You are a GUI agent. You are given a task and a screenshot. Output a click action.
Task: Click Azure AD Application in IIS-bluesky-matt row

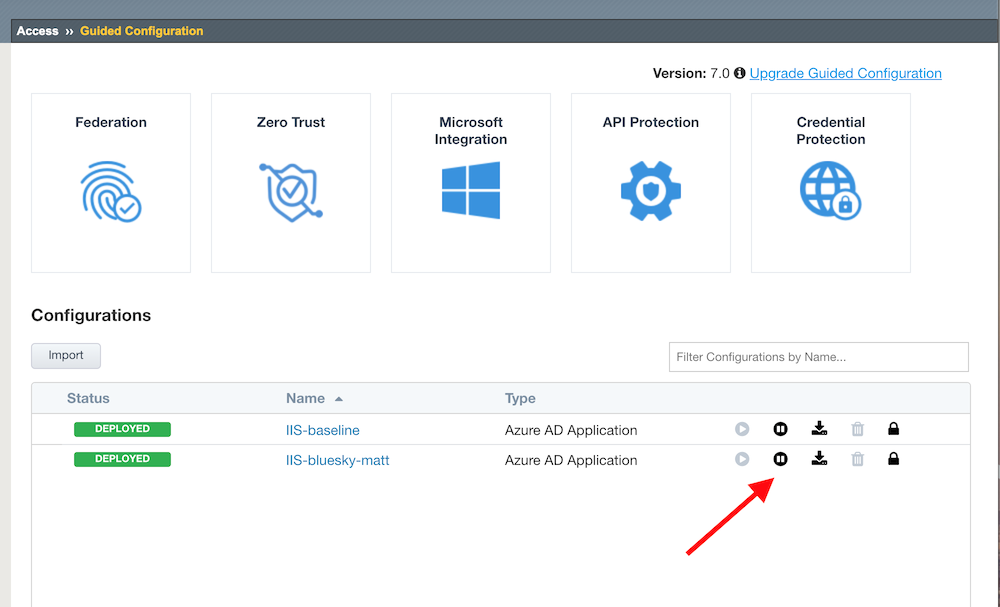point(571,460)
